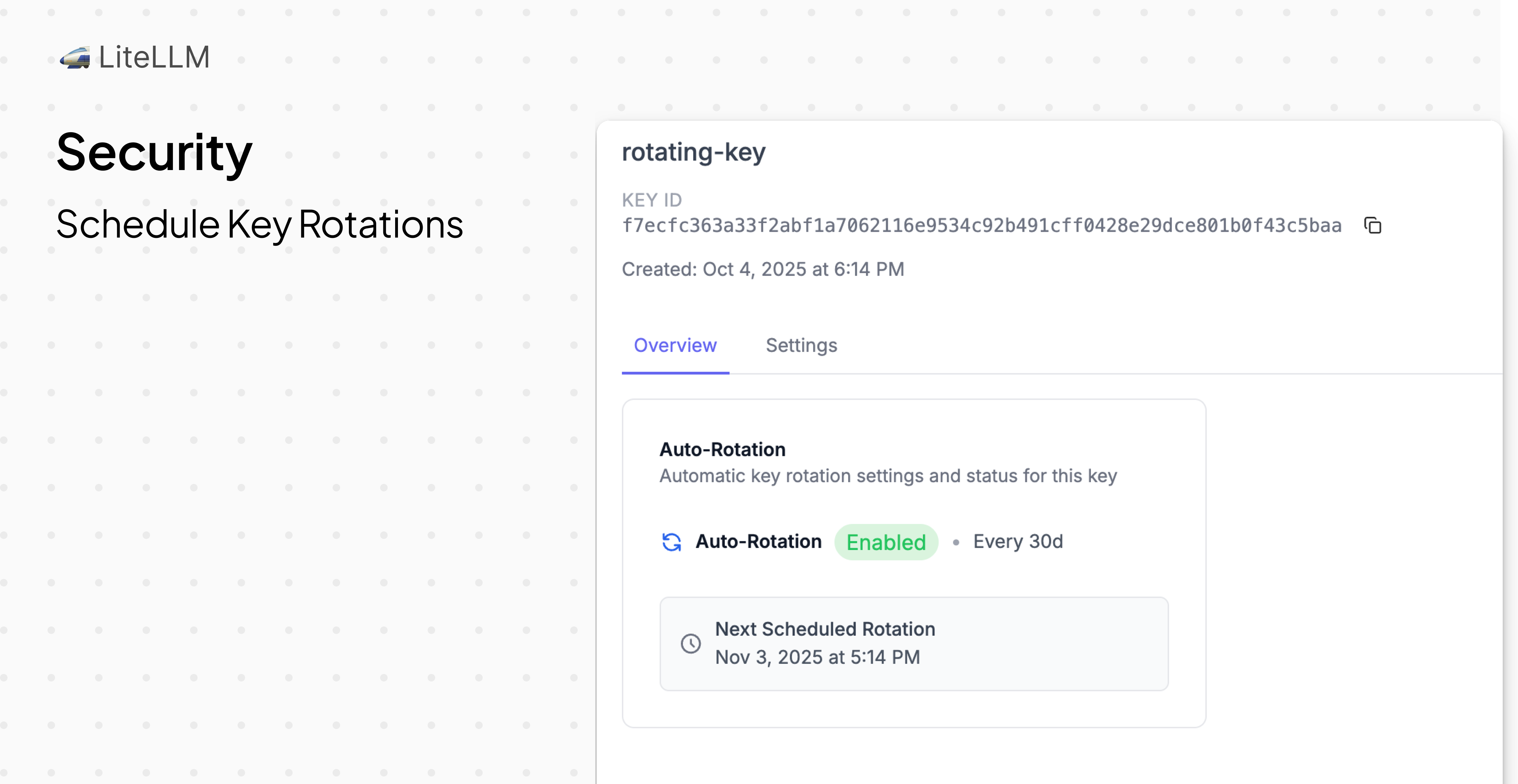Click the bold Auto-Rotation status label
Image resolution: width=1518 pixels, height=784 pixels.
(758, 542)
